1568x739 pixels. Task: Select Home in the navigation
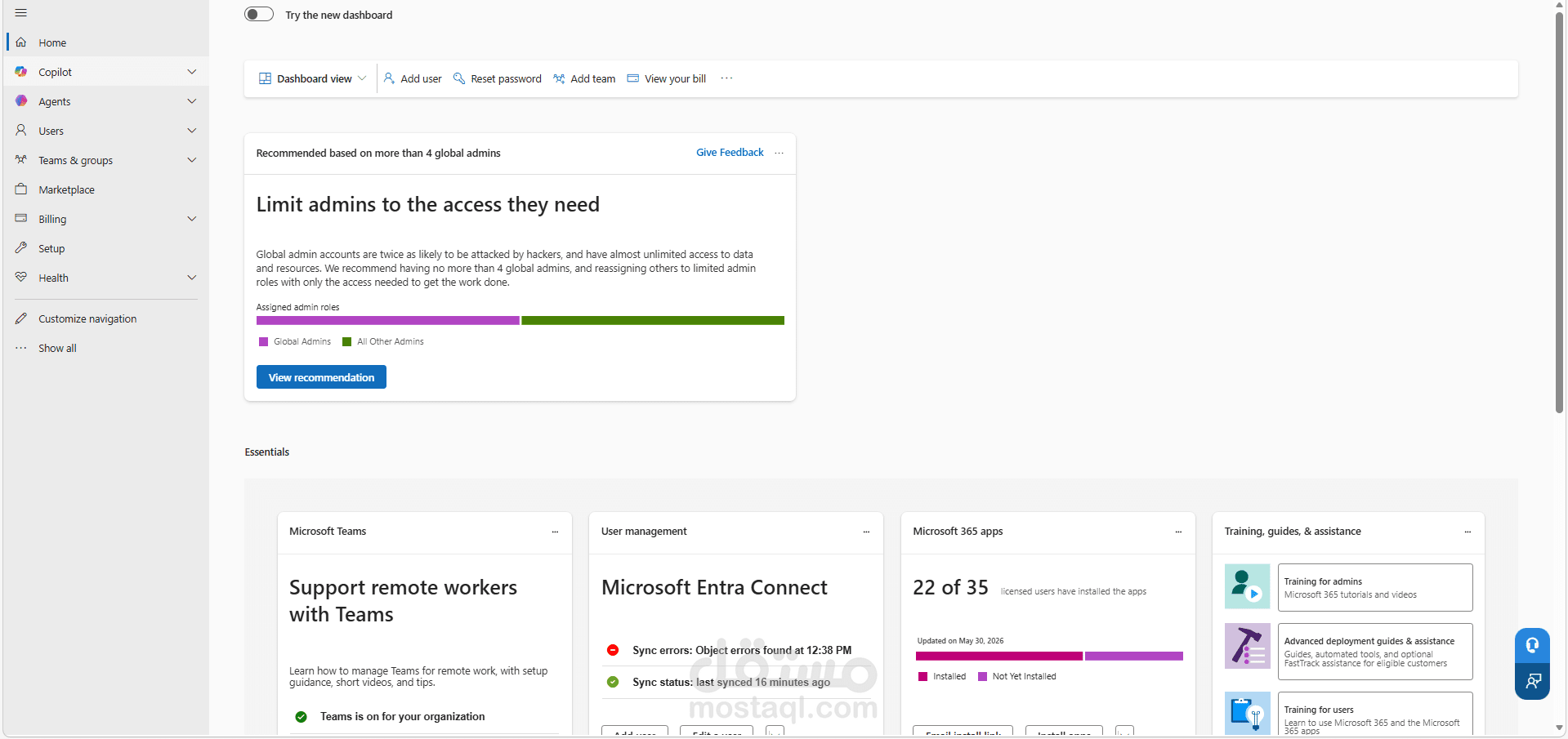coord(106,42)
